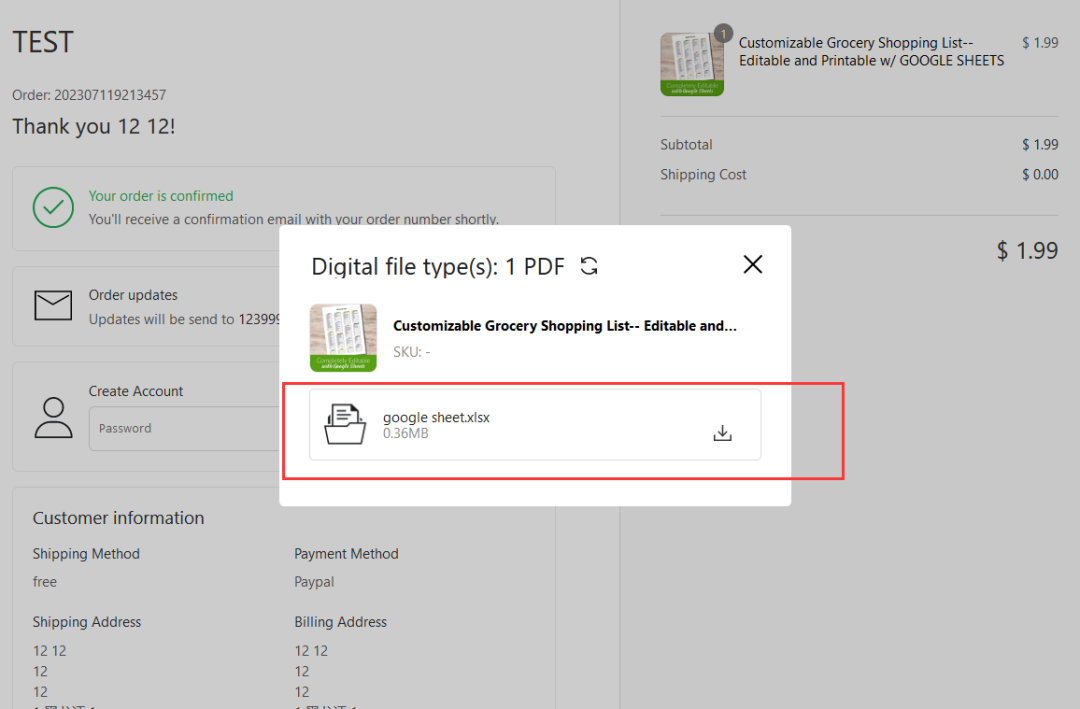Click the 0.36MB file size text
Viewport: 1080px width, 709px height.
[406, 433]
